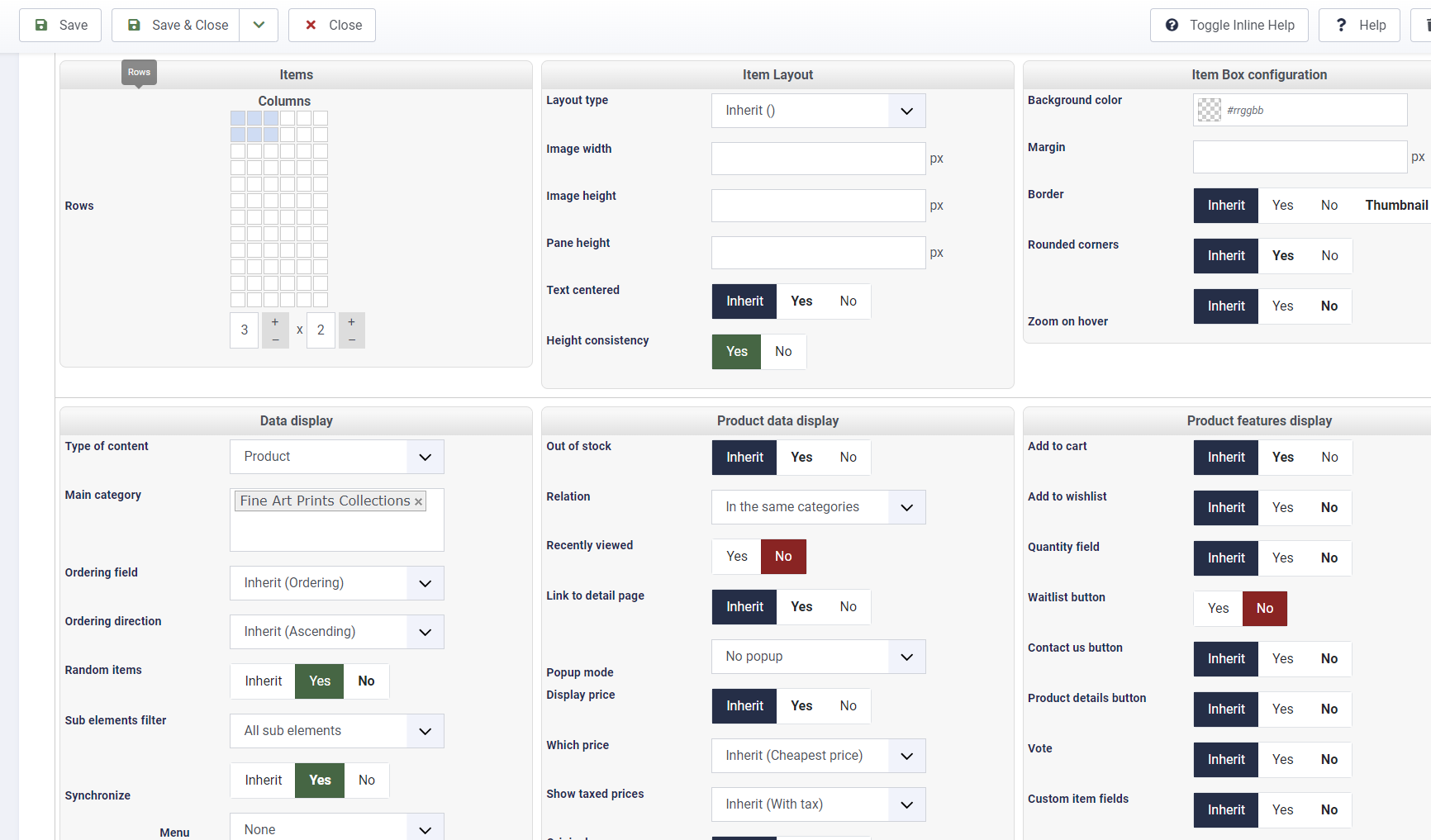The height and width of the screenshot is (840, 1431).
Task: Click Save & Close
Action: [x=176, y=25]
